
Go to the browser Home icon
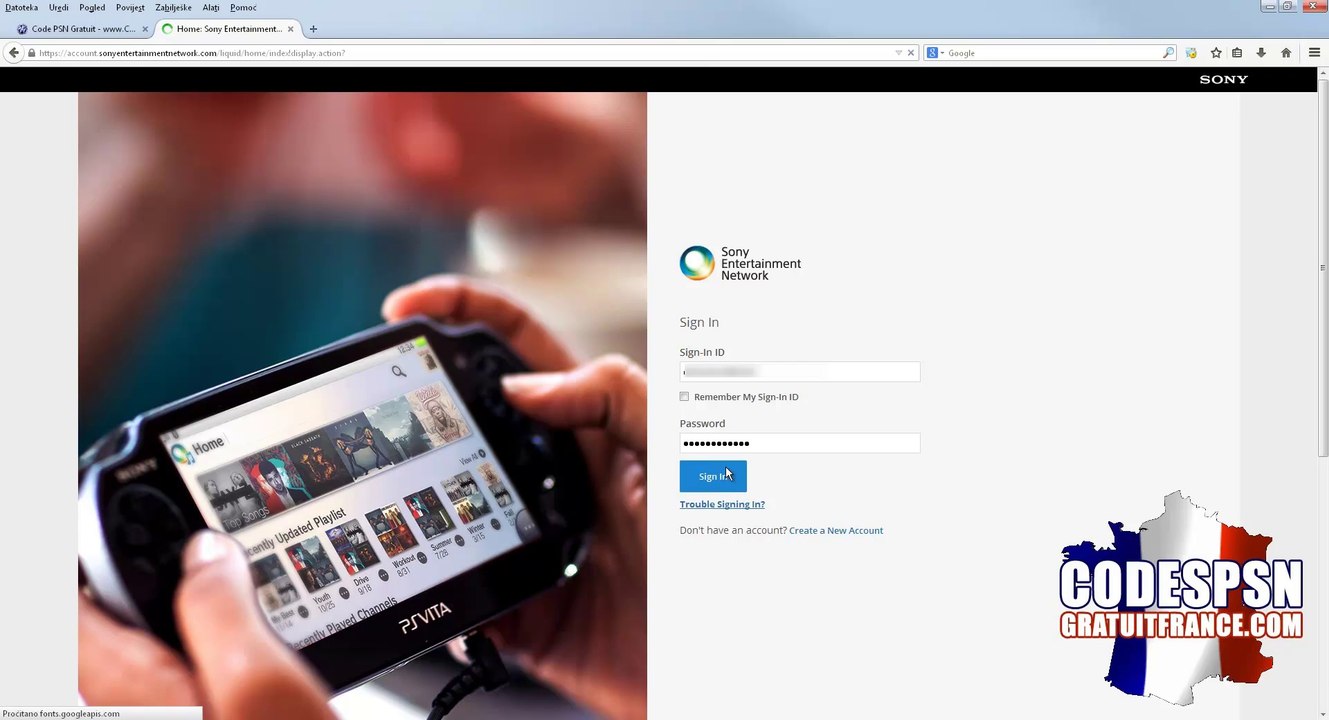[x=1286, y=53]
